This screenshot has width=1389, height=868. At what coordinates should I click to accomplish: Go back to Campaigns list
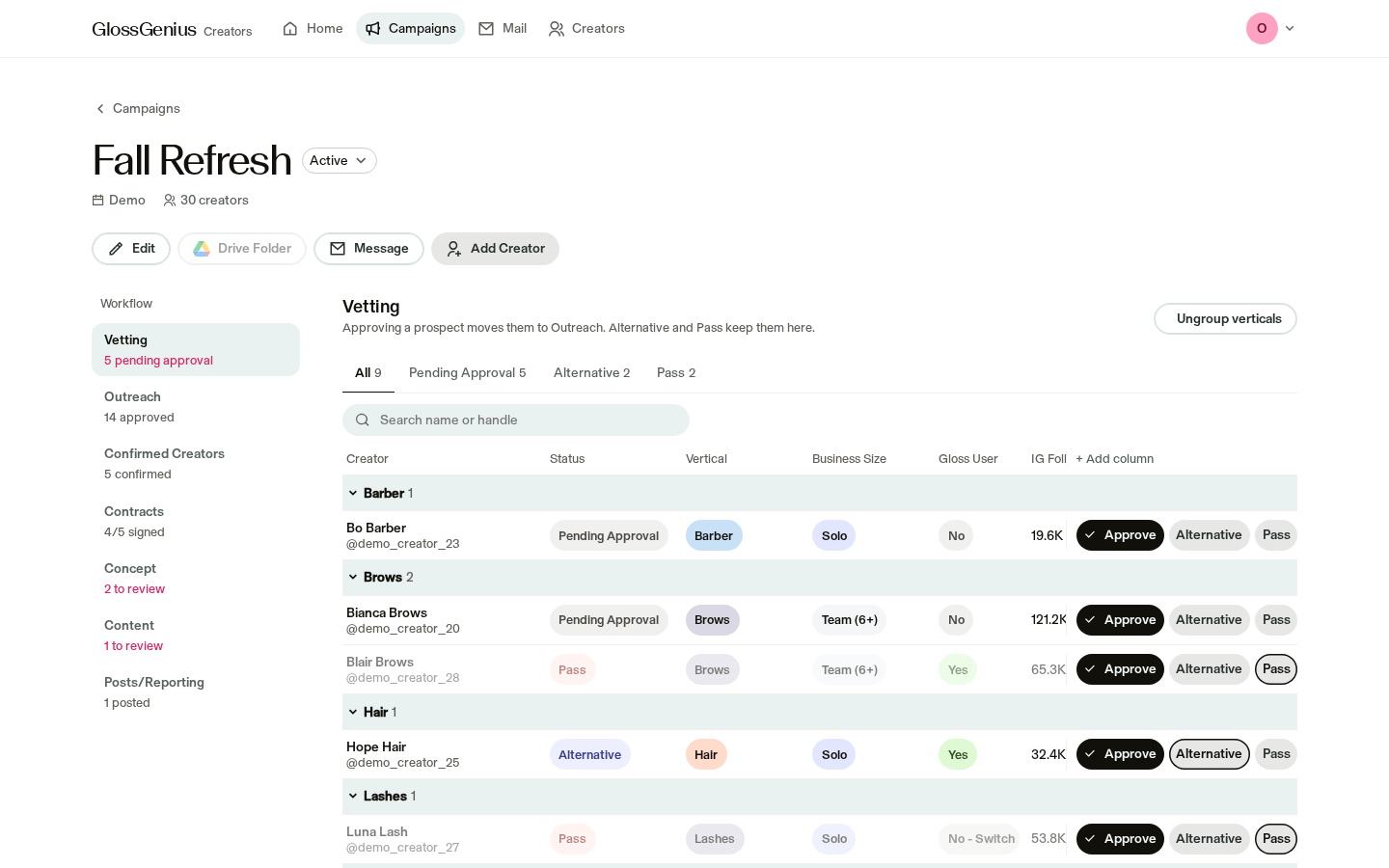[138, 109]
